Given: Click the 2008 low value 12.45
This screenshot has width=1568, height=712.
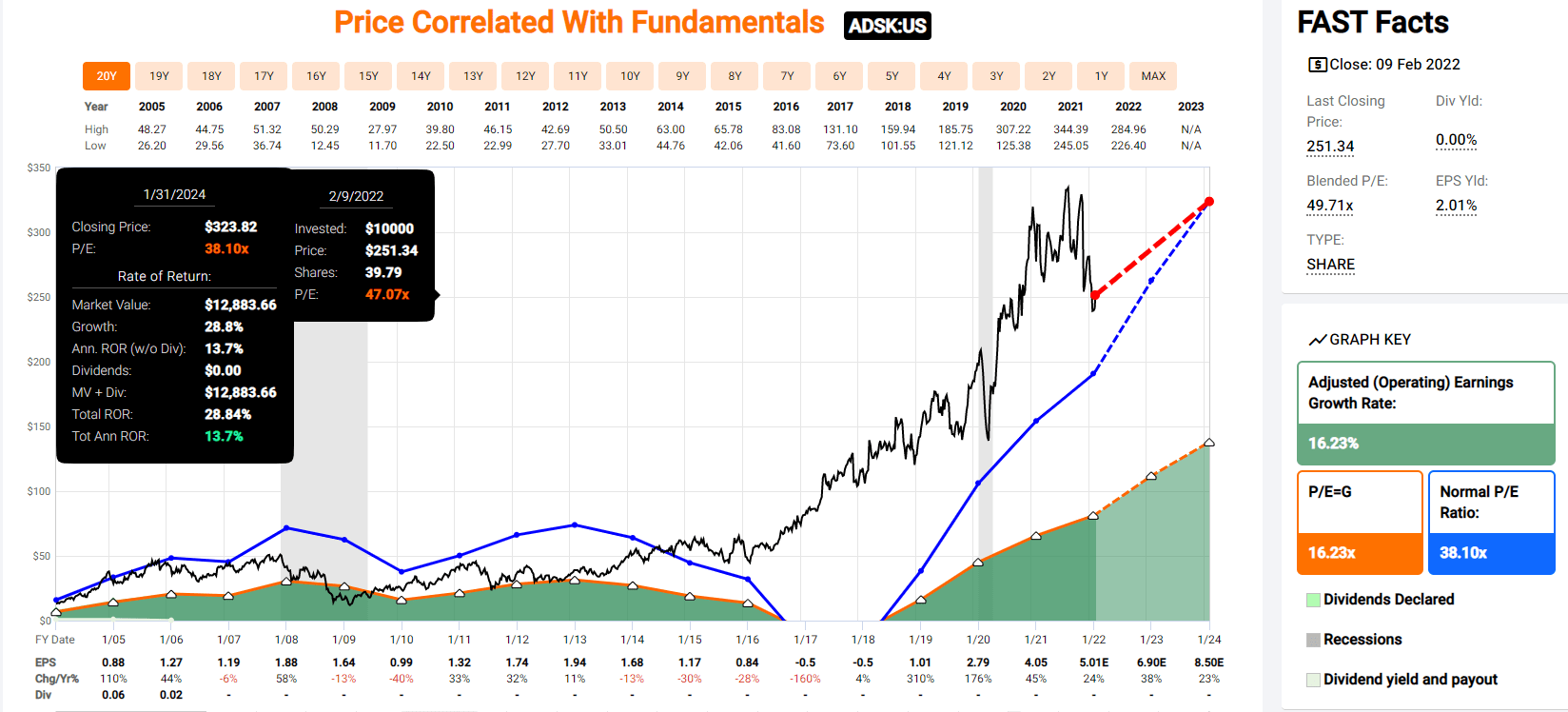Looking at the screenshot, I should click(324, 146).
